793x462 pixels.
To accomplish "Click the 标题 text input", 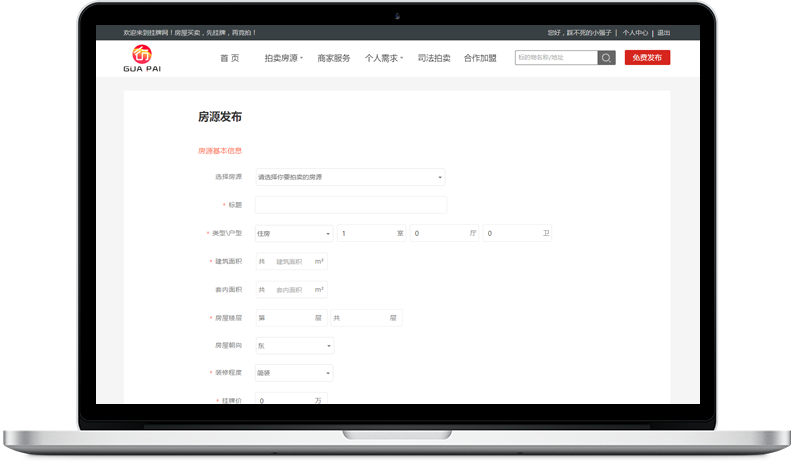I will (351, 205).
